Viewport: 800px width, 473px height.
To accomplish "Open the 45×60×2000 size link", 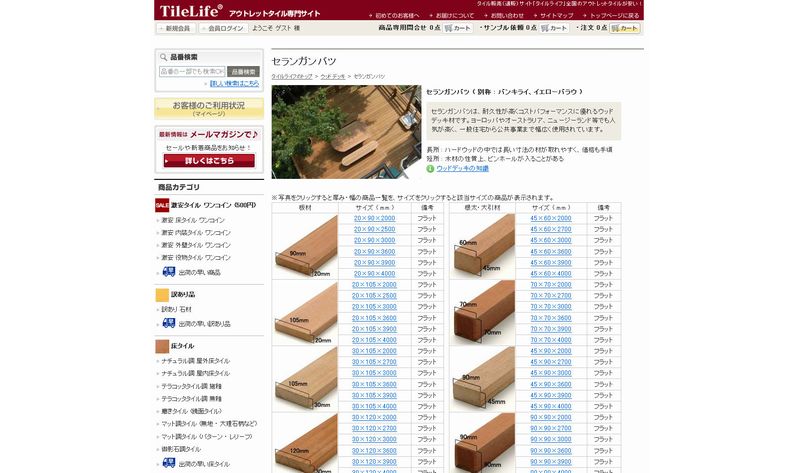I will pyautogui.click(x=551, y=218).
